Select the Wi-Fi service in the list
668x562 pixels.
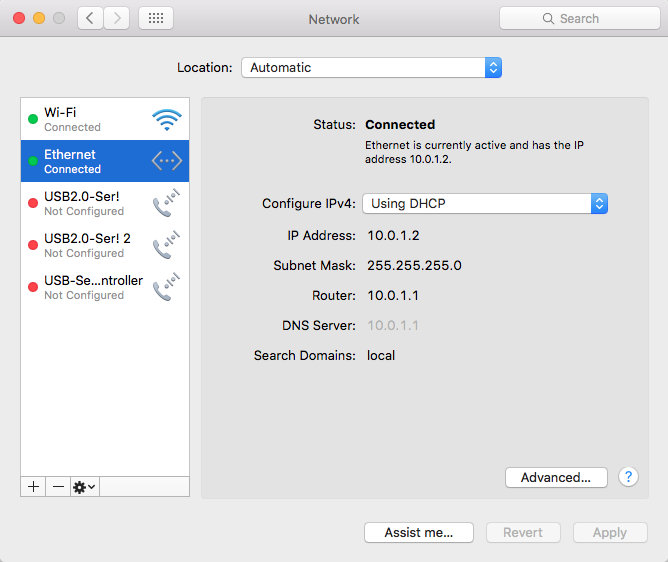105,119
